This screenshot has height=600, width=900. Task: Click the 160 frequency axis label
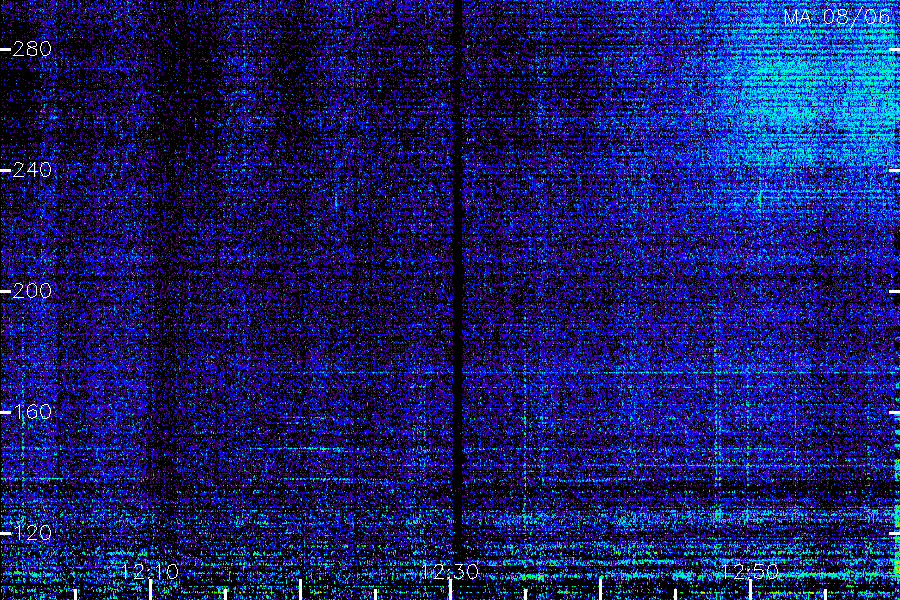pos(32,412)
